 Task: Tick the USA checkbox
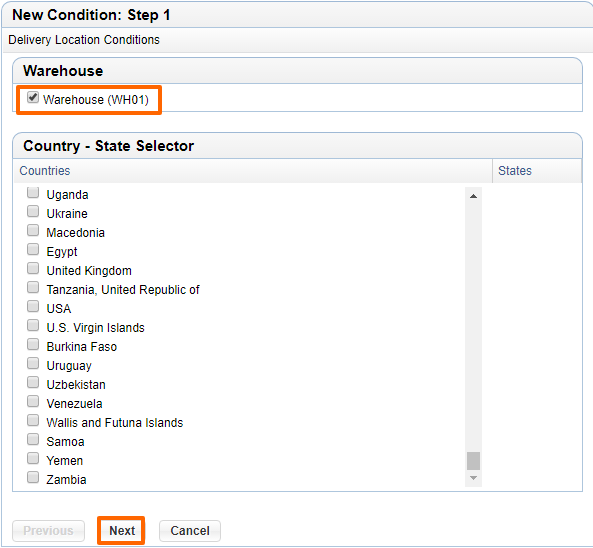(33, 306)
